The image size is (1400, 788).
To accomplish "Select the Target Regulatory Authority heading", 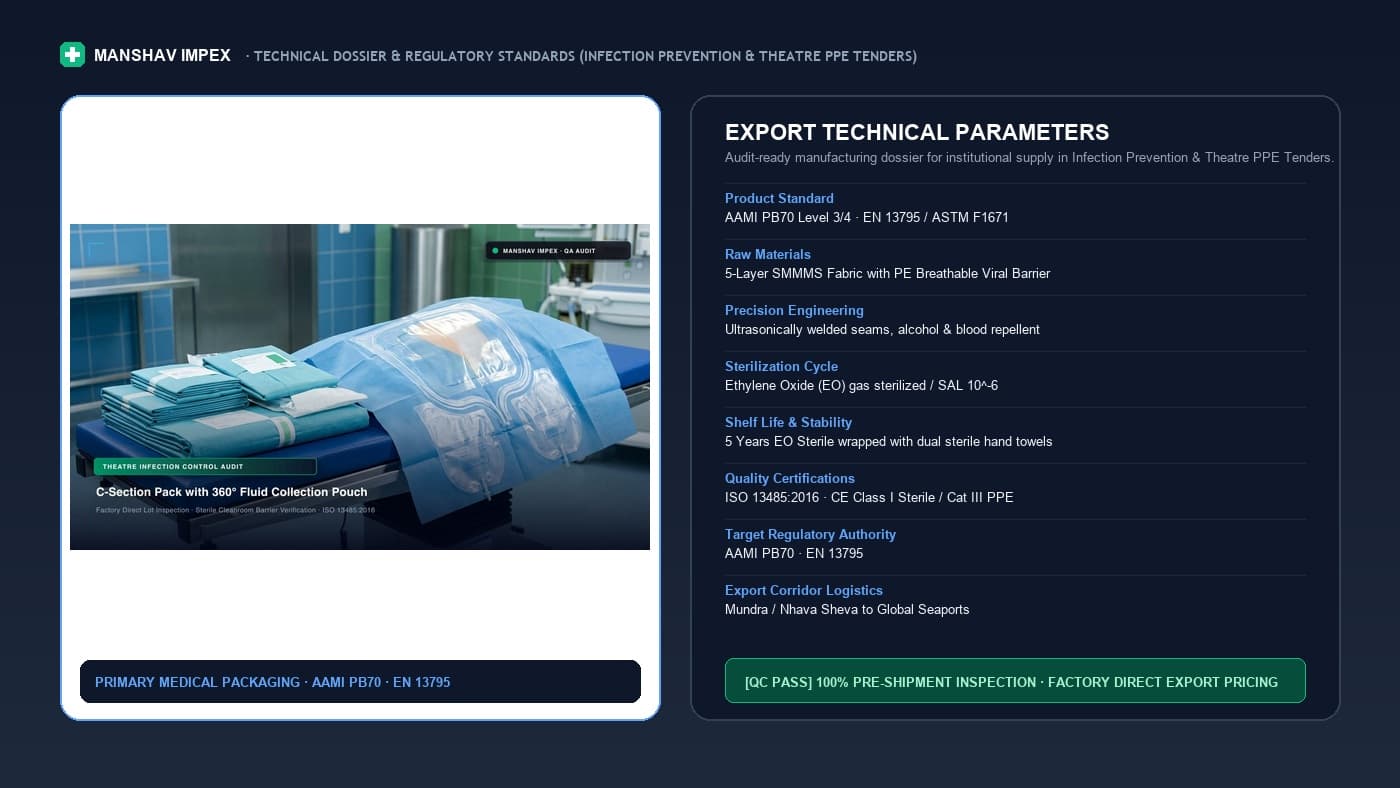I will tap(810, 534).
